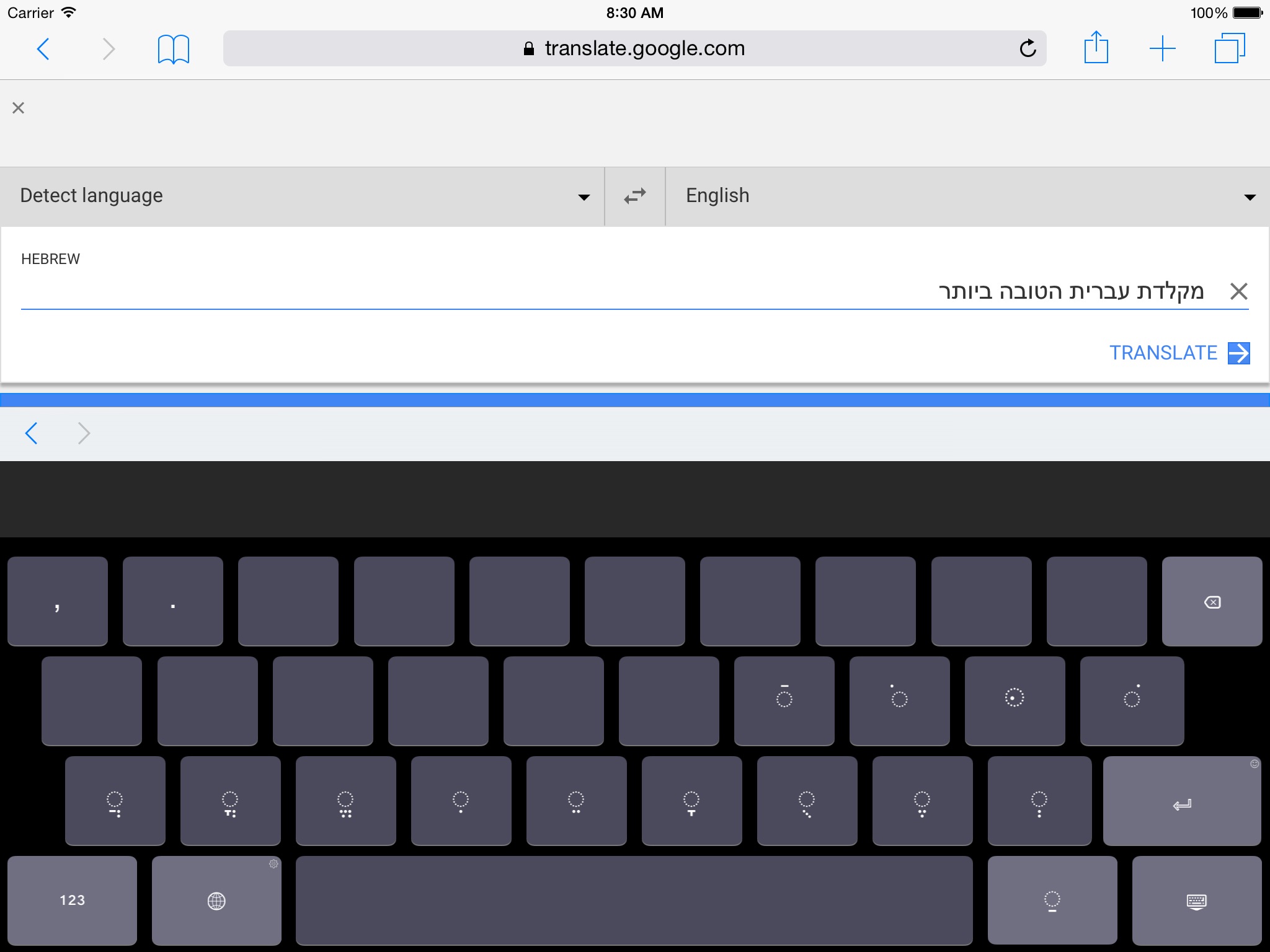Navigate back in Safari history
Image resolution: width=1270 pixels, height=952 pixels.
[x=43, y=49]
